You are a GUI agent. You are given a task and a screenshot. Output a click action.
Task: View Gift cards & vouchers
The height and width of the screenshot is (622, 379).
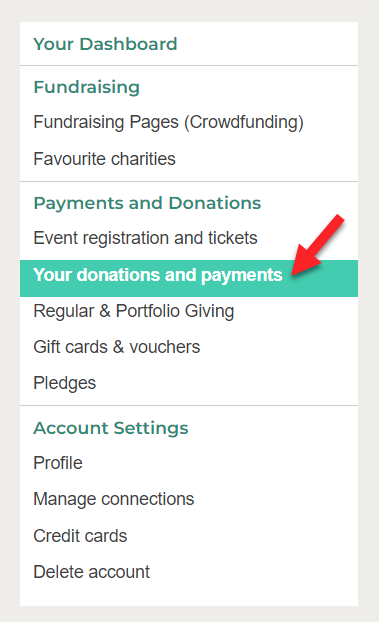(x=117, y=347)
